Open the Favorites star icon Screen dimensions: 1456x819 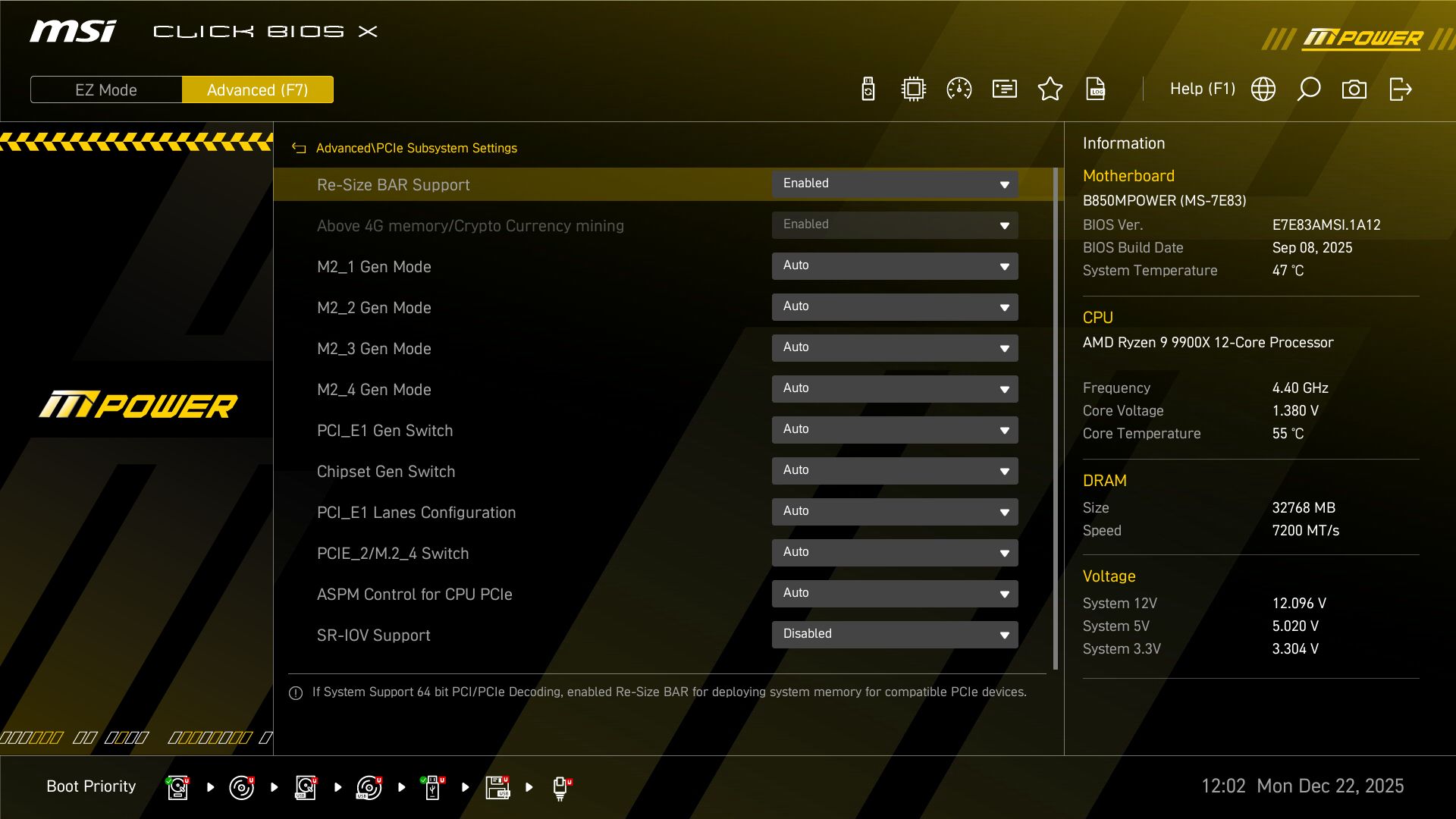pos(1050,89)
